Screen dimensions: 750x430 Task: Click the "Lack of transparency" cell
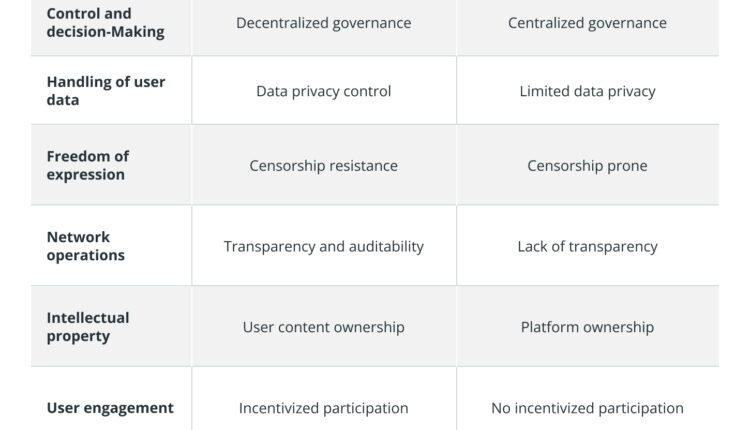(587, 246)
